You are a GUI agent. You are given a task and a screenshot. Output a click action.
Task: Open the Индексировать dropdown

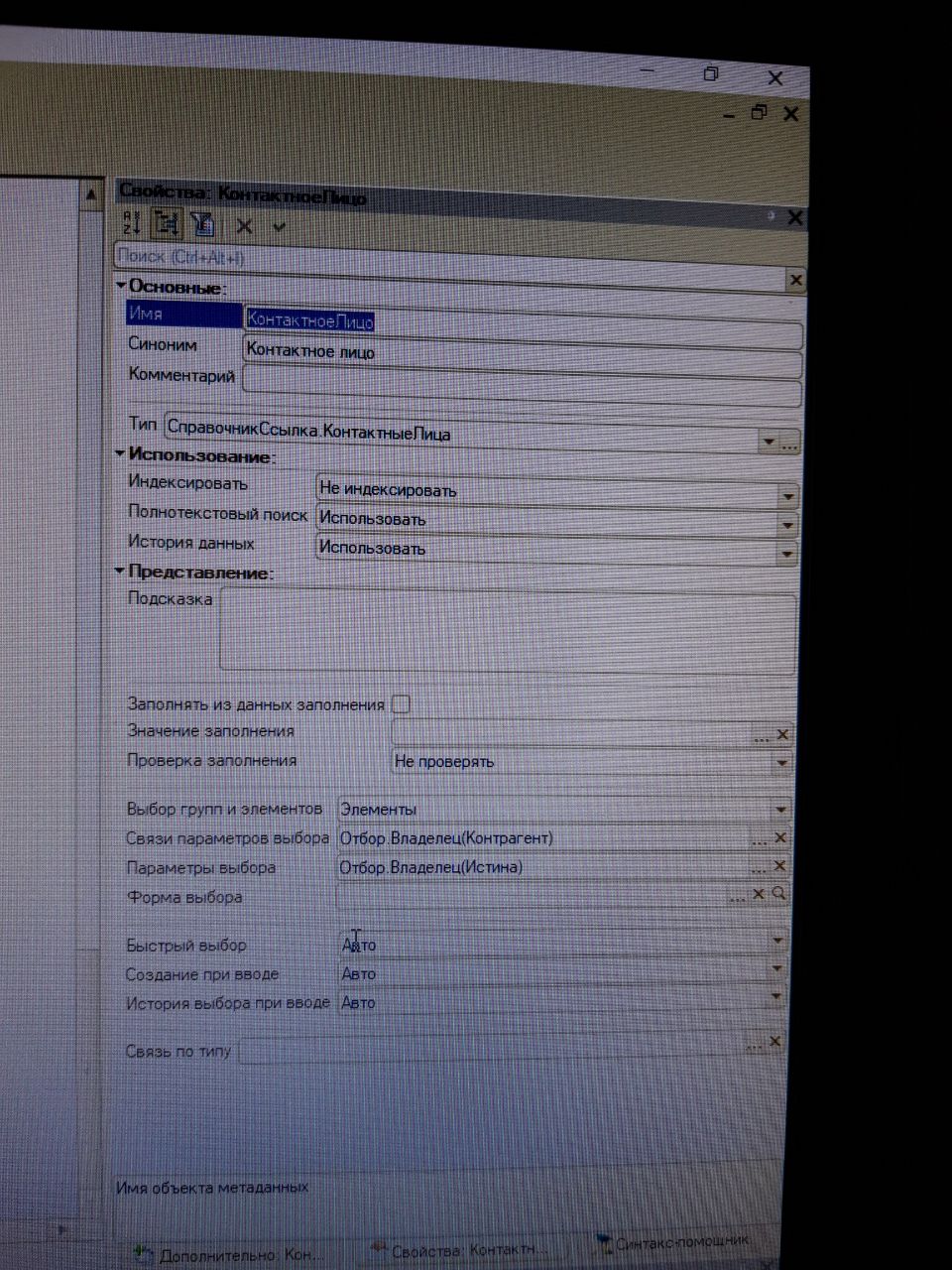click(x=788, y=495)
